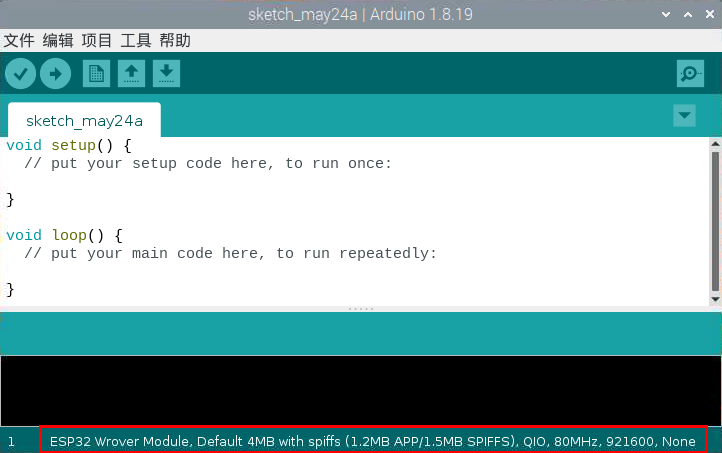Create a new sketch from the toolbar
Screen dimensions: 722x453
click(x=96, y=73)
